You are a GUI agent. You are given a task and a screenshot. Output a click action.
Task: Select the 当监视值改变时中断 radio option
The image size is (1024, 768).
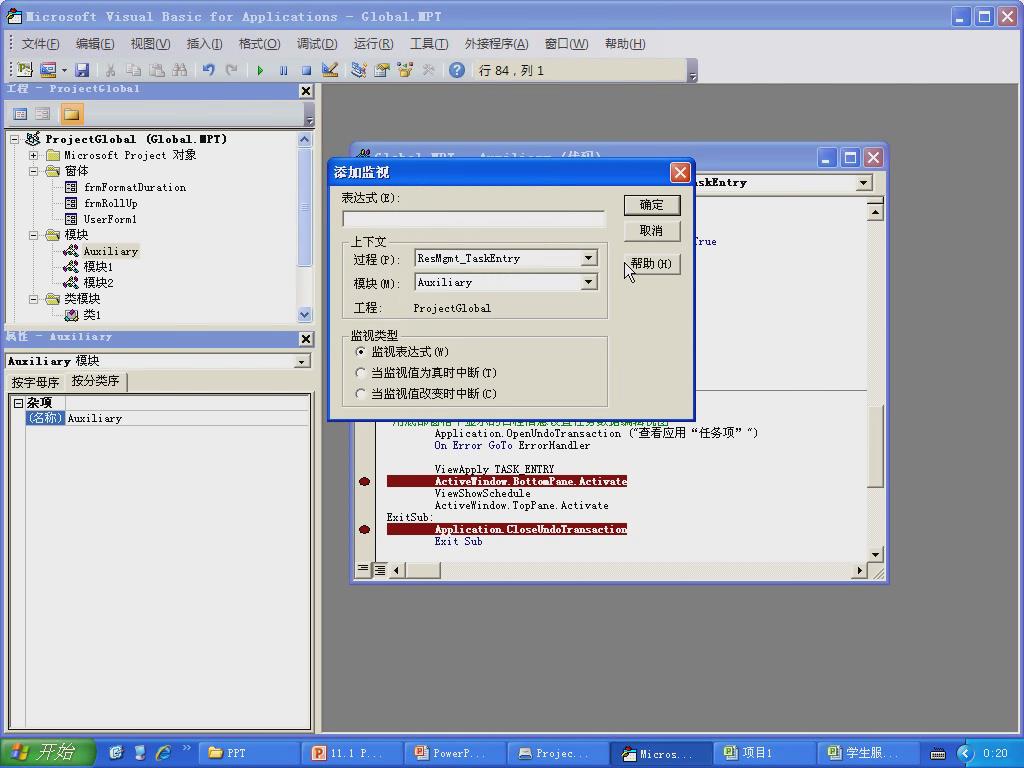(x=360, y=393)
